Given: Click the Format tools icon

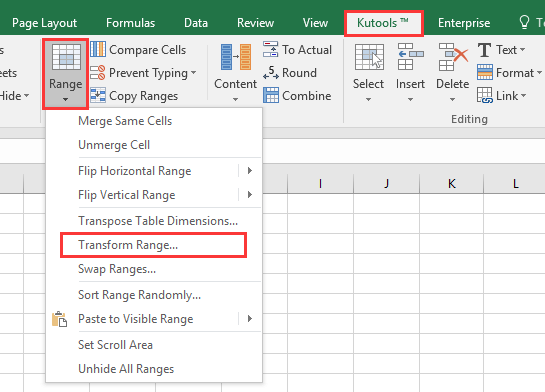Looking at the screenshot, I should click(485, 73).
